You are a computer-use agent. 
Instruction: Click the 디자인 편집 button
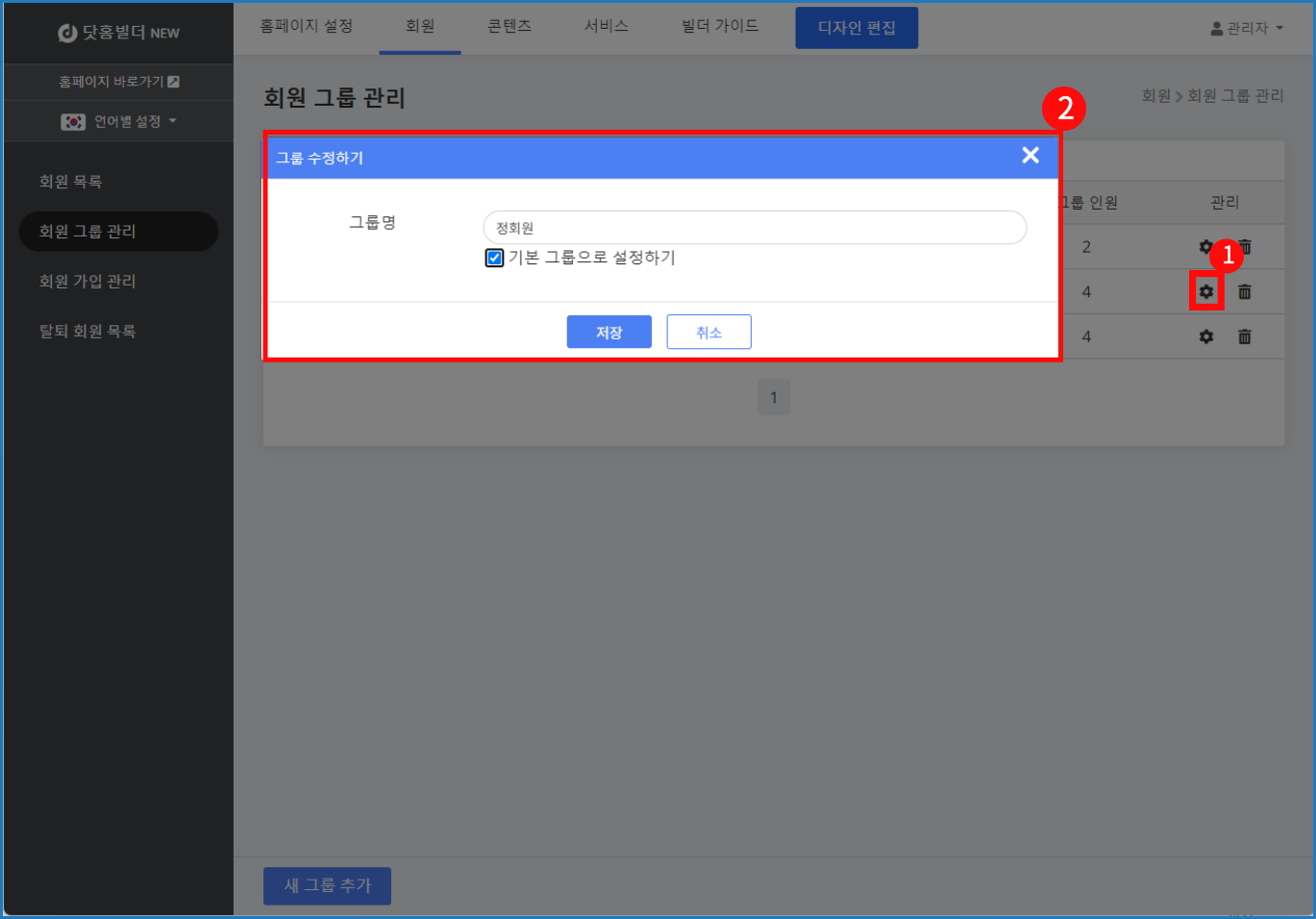[856, 28]
